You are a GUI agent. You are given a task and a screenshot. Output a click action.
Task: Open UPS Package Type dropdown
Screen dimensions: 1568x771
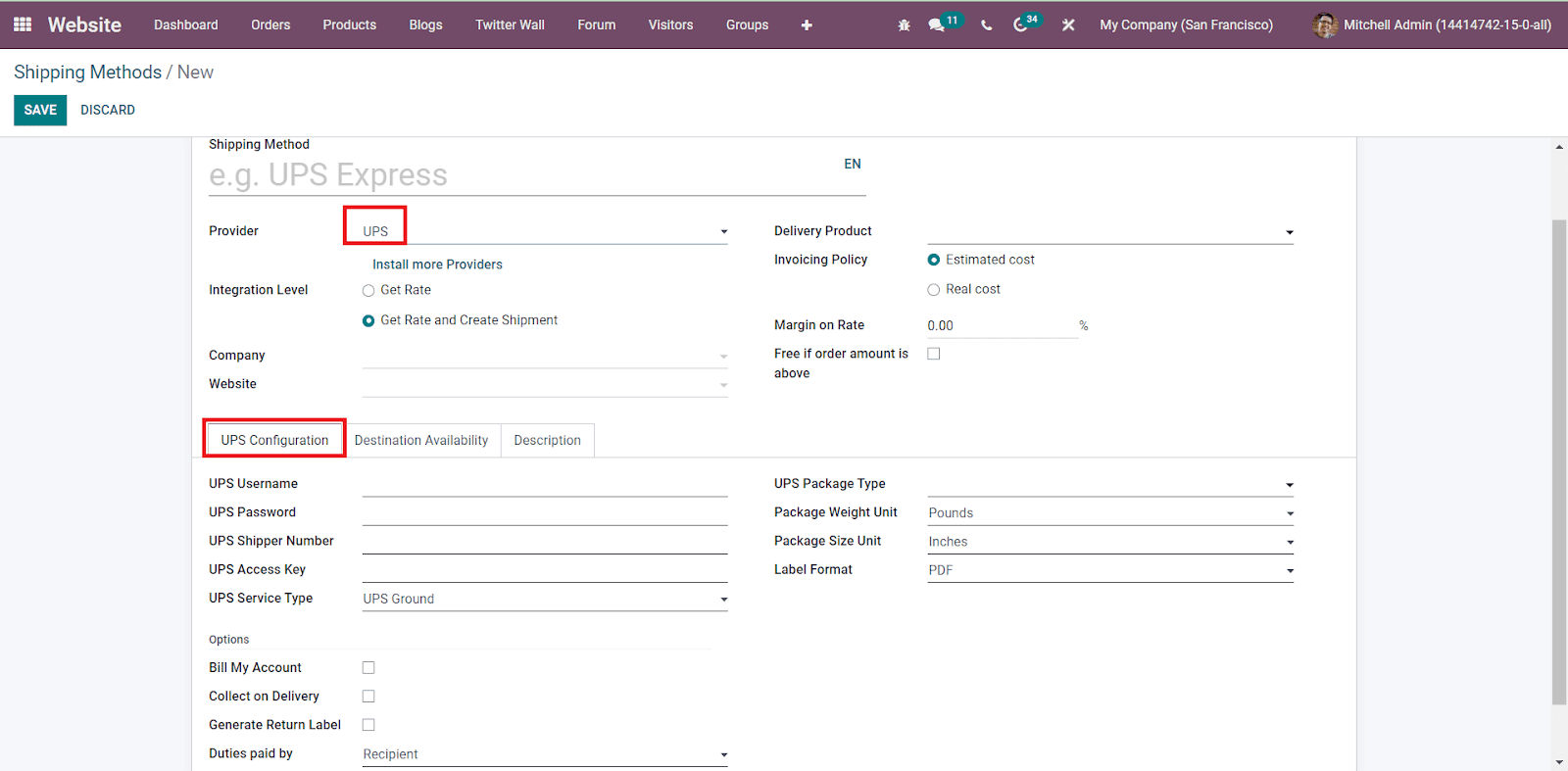tap(1110, 484)
